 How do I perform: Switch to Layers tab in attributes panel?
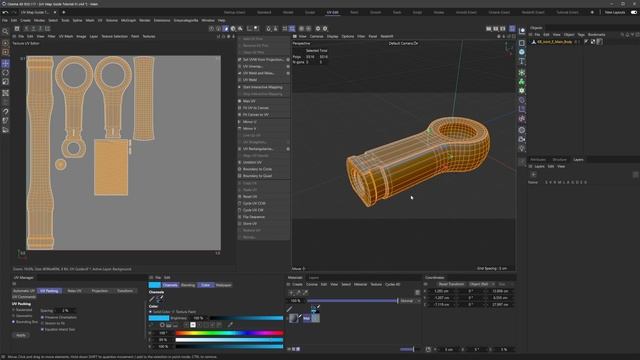coord(578,160)
